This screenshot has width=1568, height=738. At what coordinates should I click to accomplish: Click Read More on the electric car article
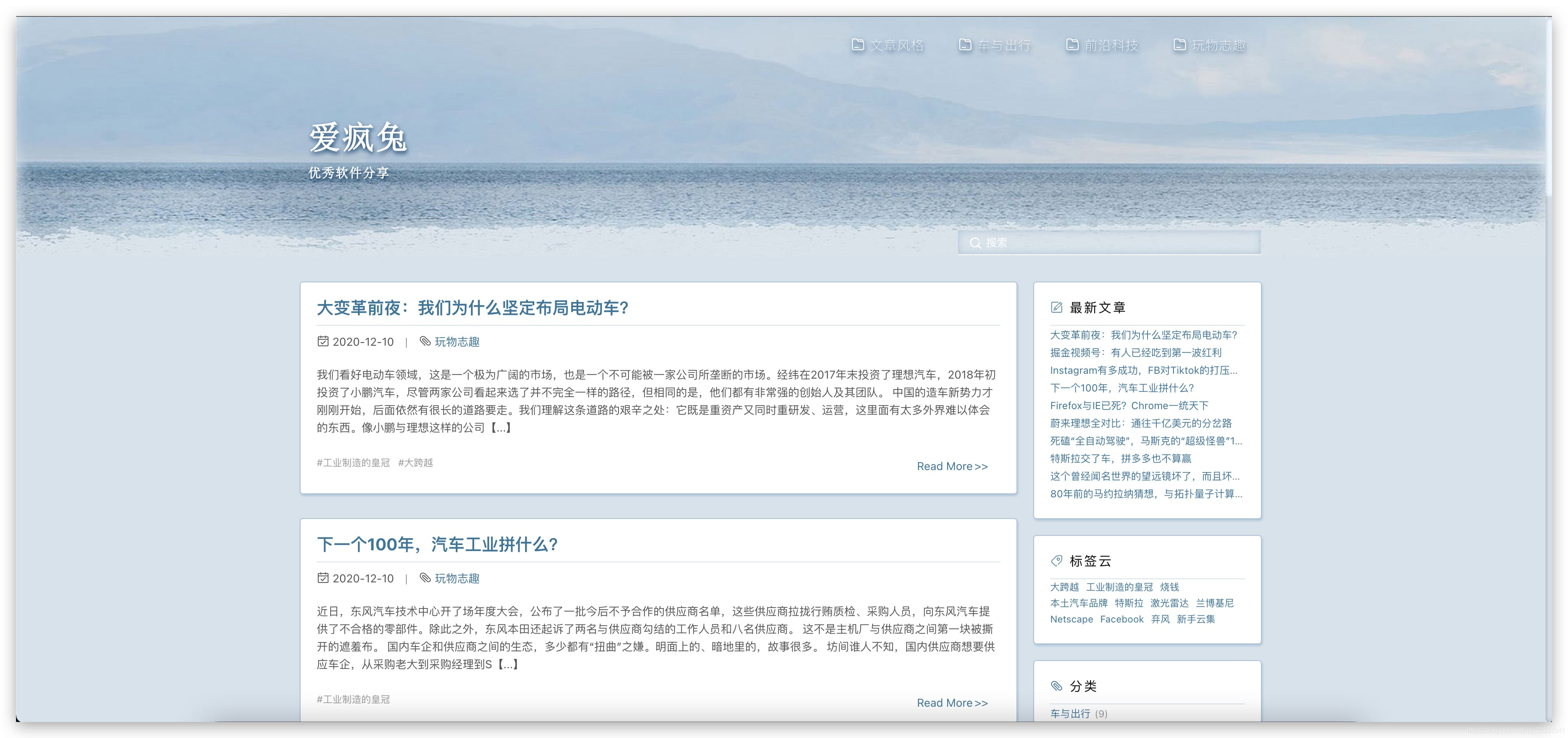(952, 466)
